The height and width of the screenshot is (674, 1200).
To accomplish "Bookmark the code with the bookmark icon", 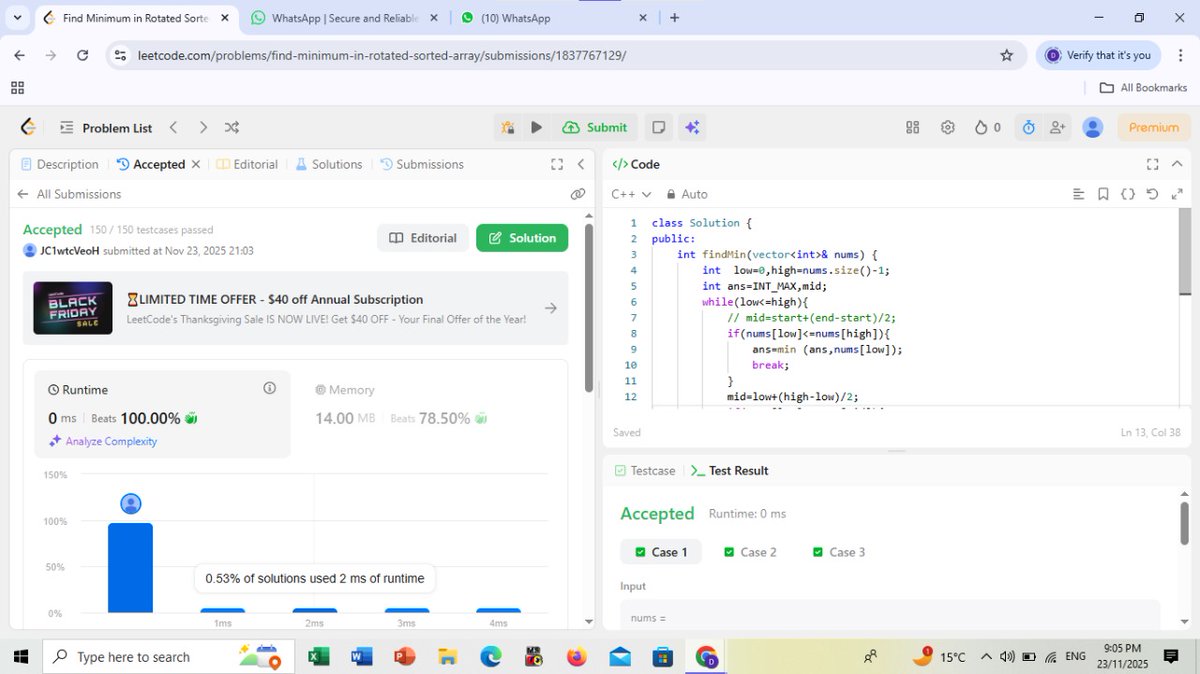I will 1103,194.
